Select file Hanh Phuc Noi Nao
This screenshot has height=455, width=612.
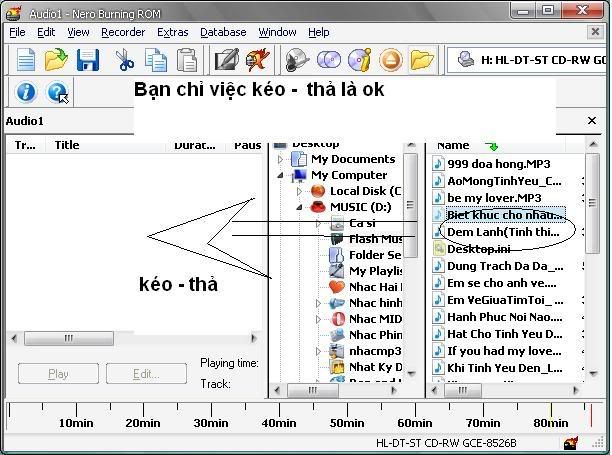[505, 317]
